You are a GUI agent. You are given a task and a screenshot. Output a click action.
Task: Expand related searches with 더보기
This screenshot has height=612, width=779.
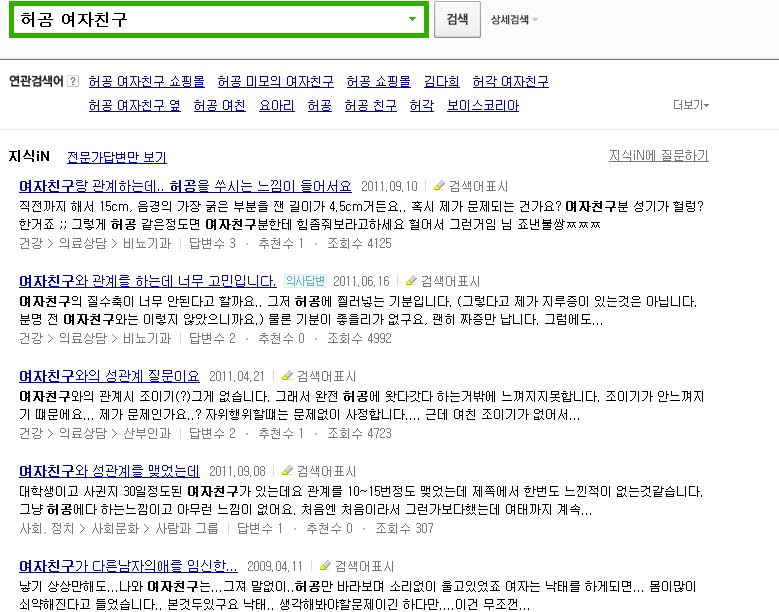[691, 105]
